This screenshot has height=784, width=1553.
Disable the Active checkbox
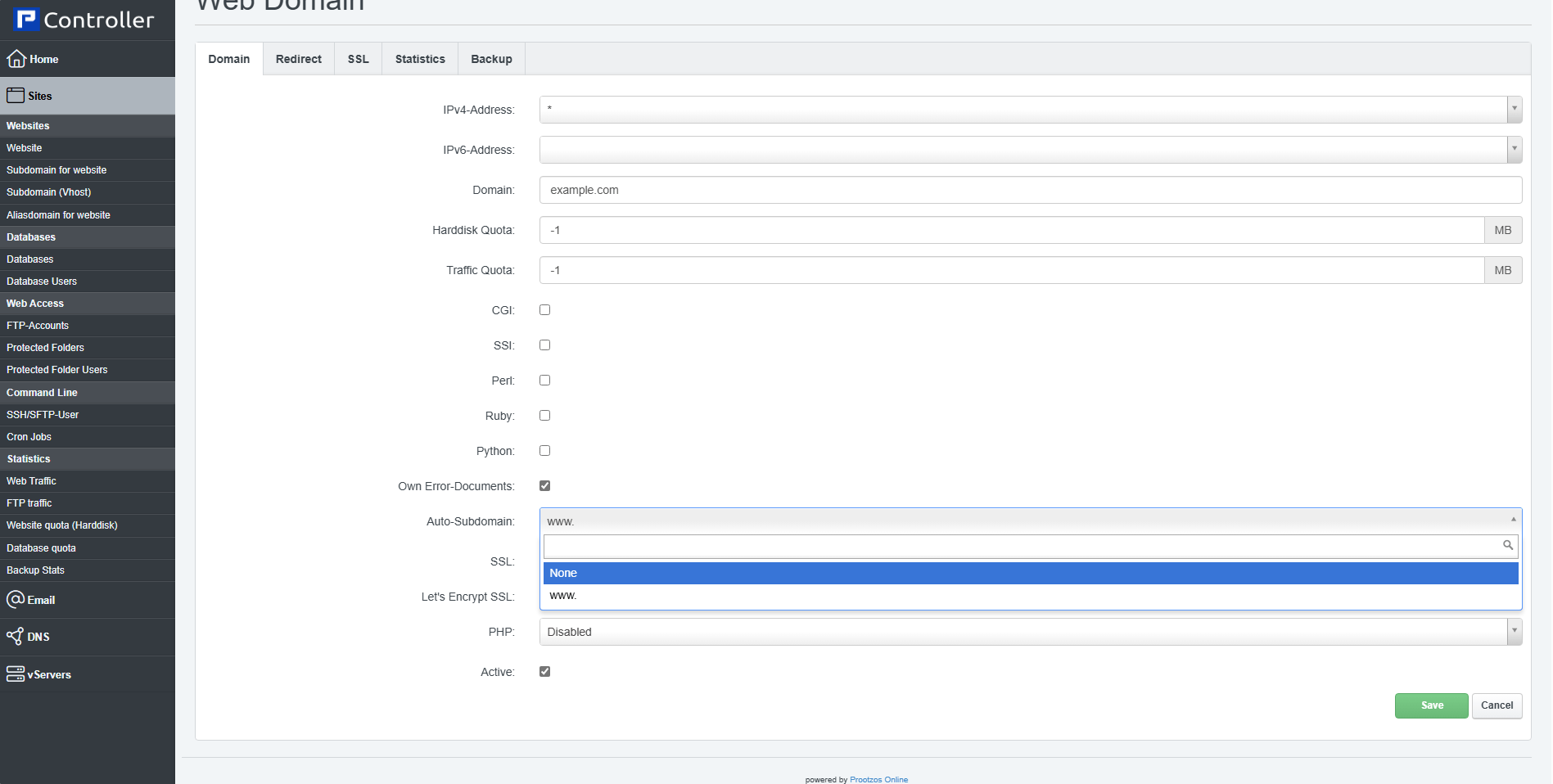click(544, 672)
